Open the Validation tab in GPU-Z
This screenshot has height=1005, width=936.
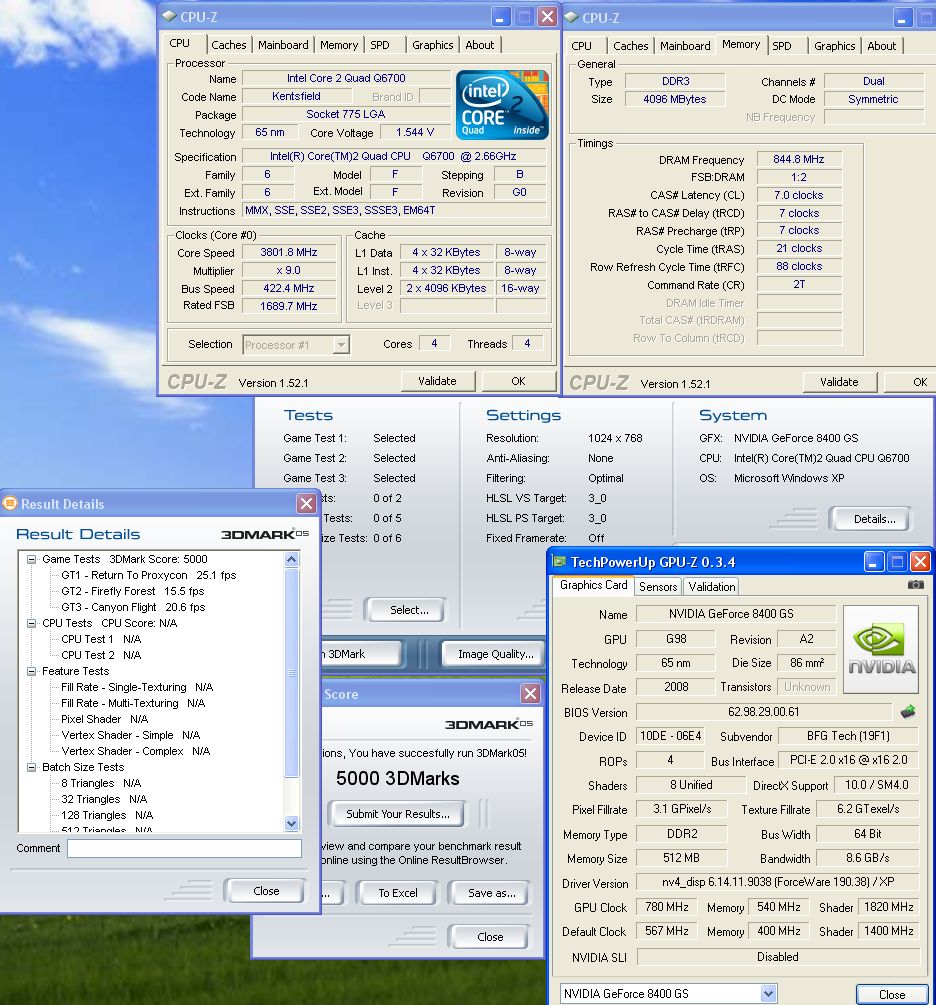coord(712,586)
